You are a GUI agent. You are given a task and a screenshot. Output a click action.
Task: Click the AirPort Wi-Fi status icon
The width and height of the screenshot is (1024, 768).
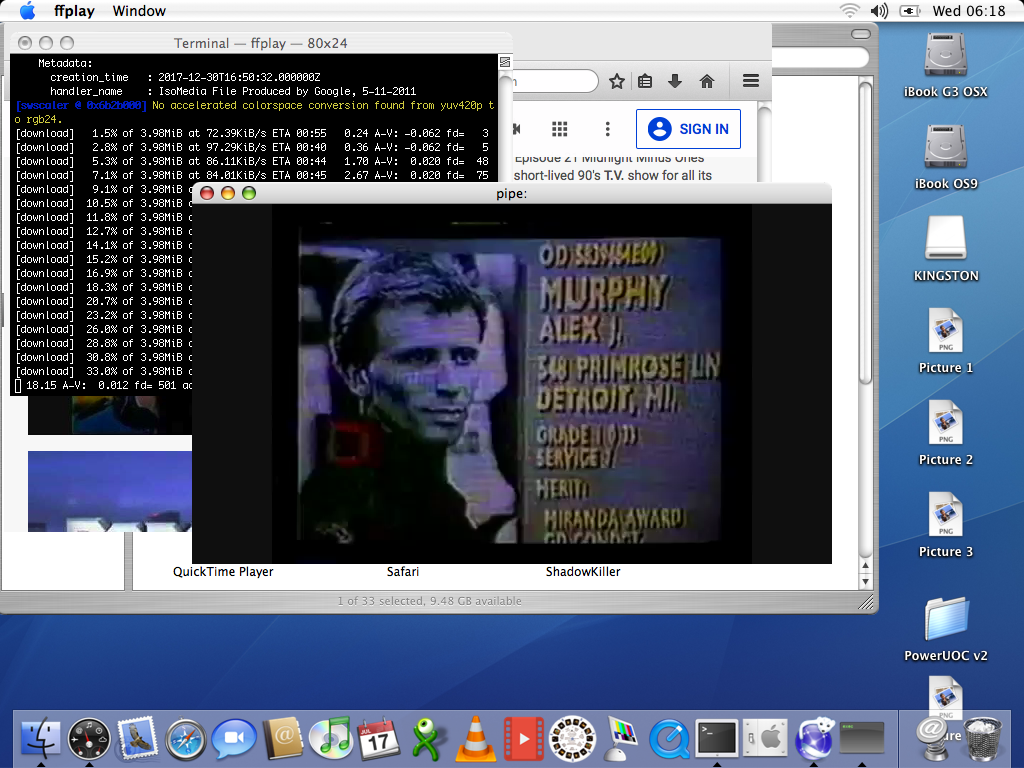click(850, 10)
